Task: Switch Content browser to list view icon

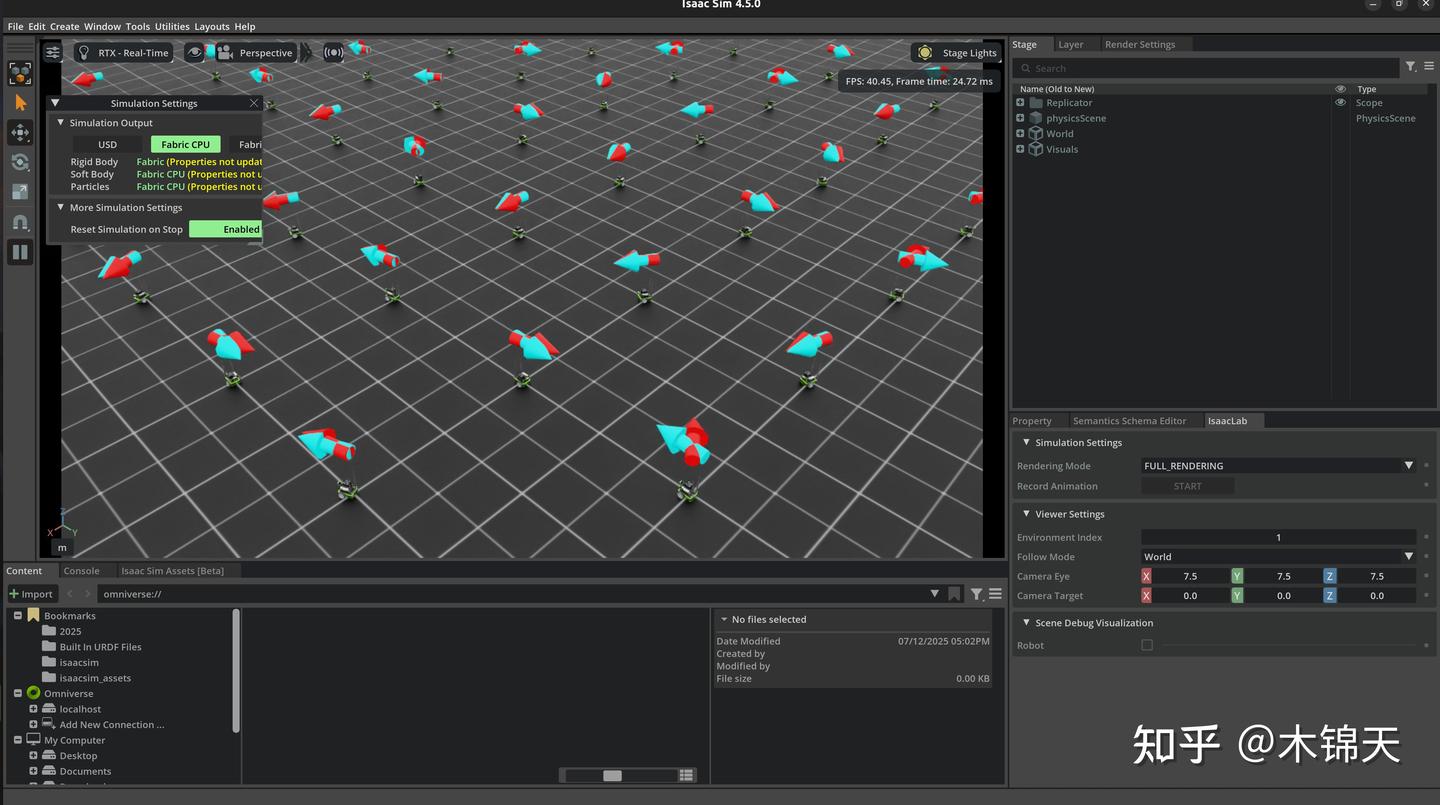Action: 686,775
